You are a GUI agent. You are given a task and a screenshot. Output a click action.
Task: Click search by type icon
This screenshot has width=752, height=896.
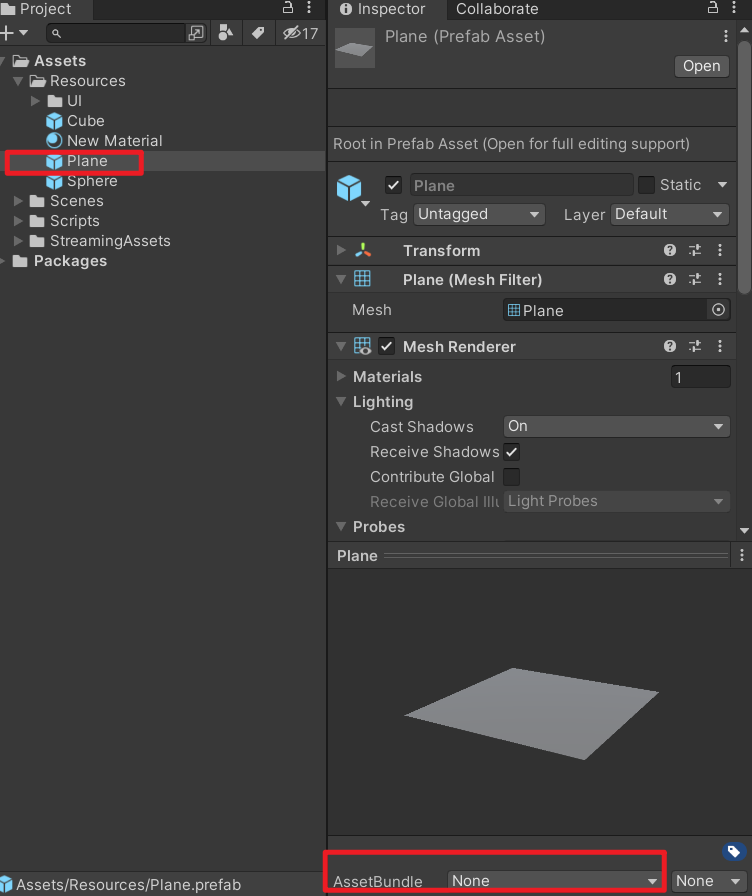(226, 33)
